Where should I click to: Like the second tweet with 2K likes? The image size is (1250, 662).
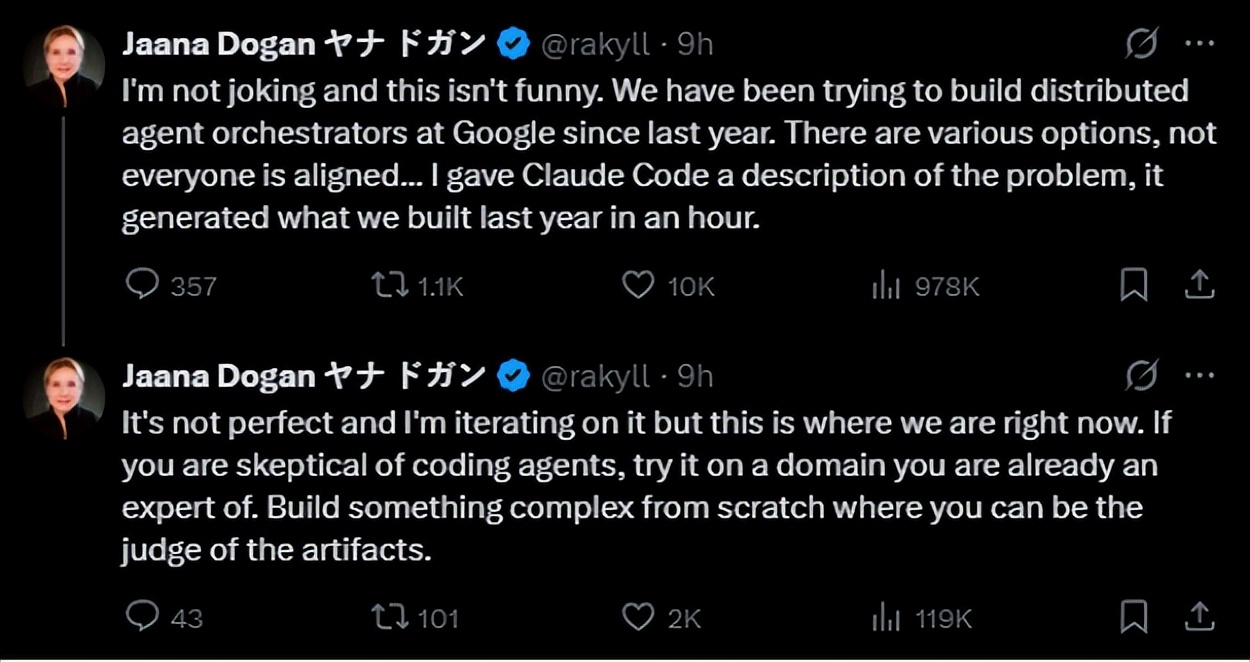[x=638, y=617]
